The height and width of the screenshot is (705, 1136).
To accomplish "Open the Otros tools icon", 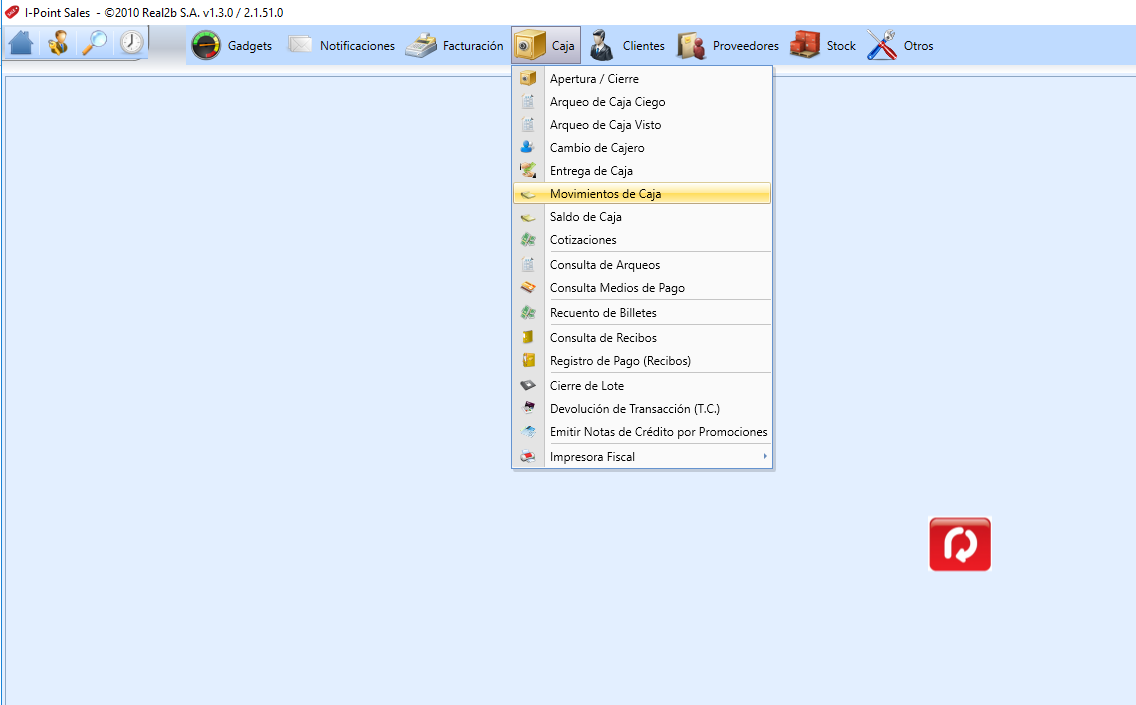I will click(882, 45).
